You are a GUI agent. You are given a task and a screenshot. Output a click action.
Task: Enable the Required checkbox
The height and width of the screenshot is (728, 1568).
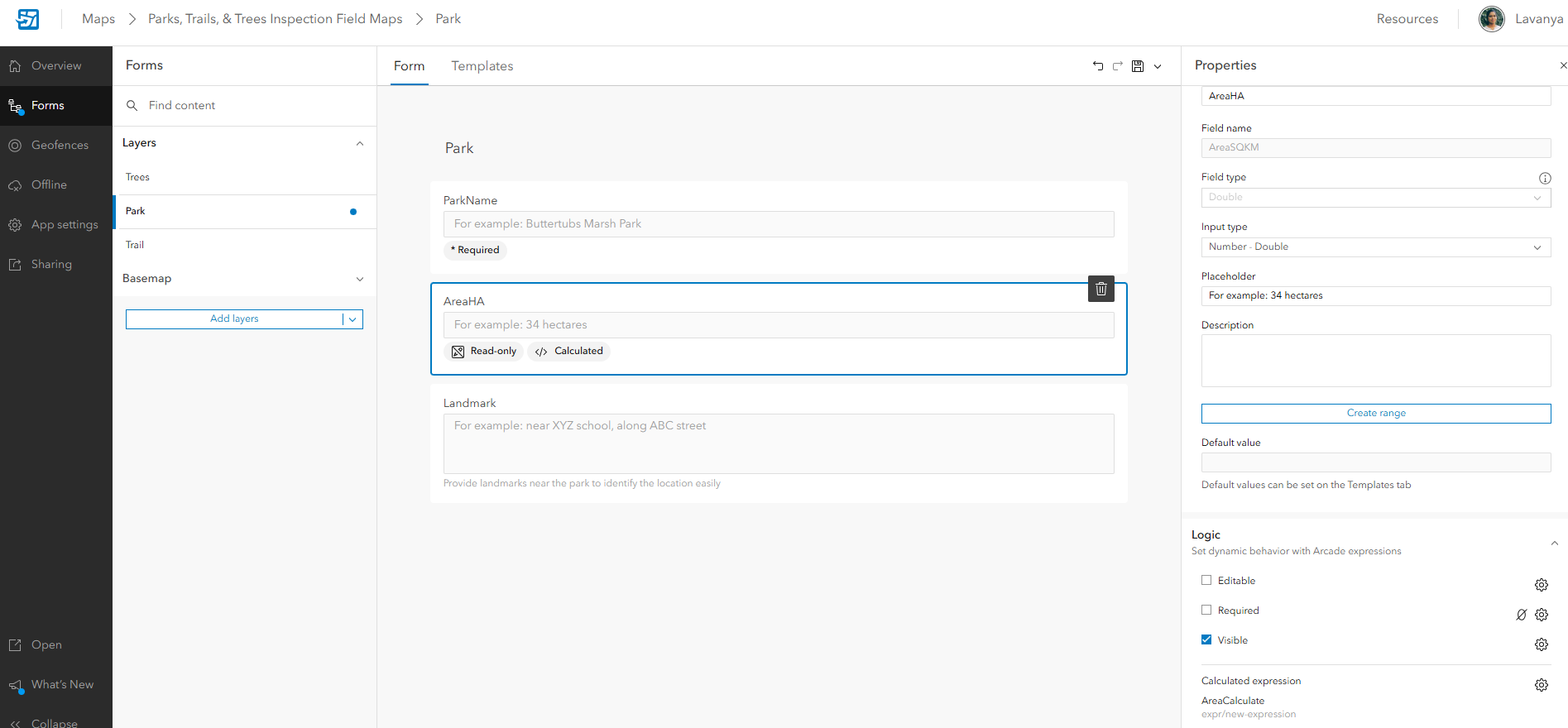(1206, 611)
